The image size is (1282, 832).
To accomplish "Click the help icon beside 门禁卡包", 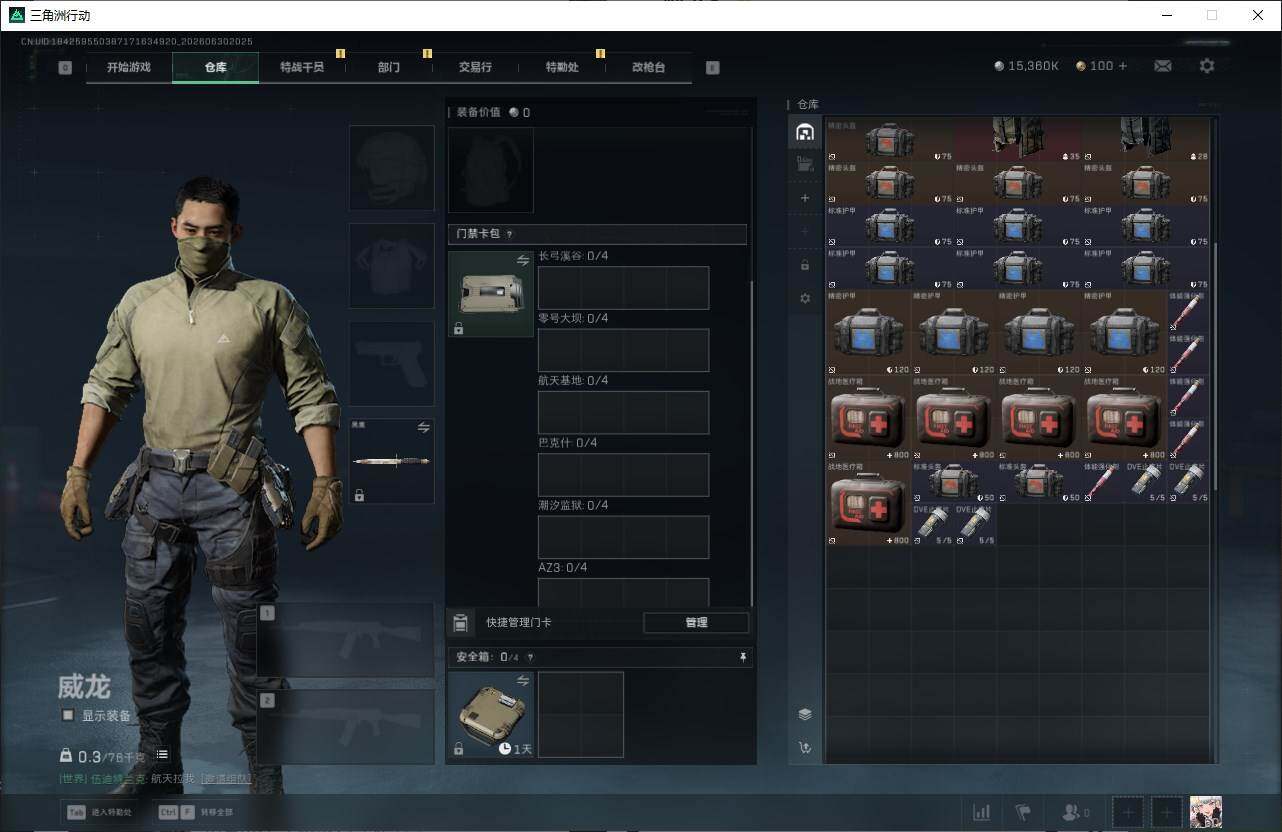I will pyautogui.click(x=509, y=234).
